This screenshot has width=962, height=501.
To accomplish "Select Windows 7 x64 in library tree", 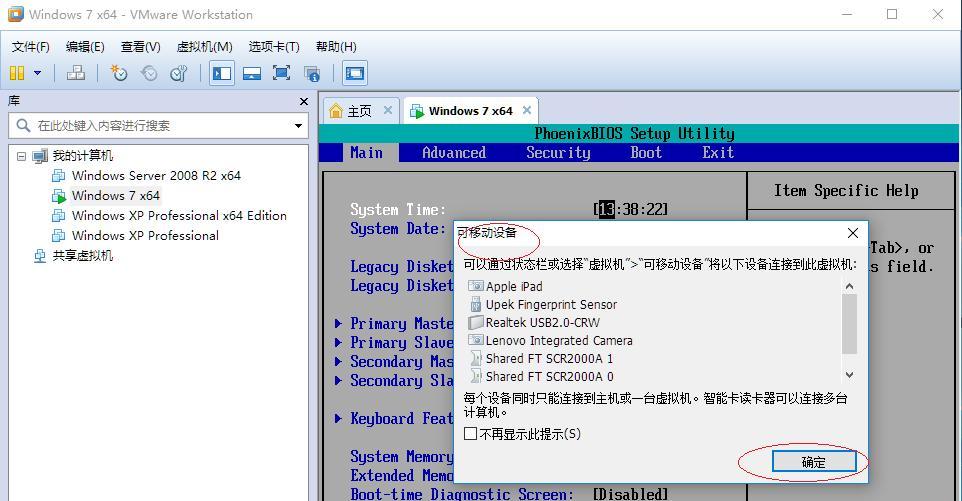I will coord(115,196).
